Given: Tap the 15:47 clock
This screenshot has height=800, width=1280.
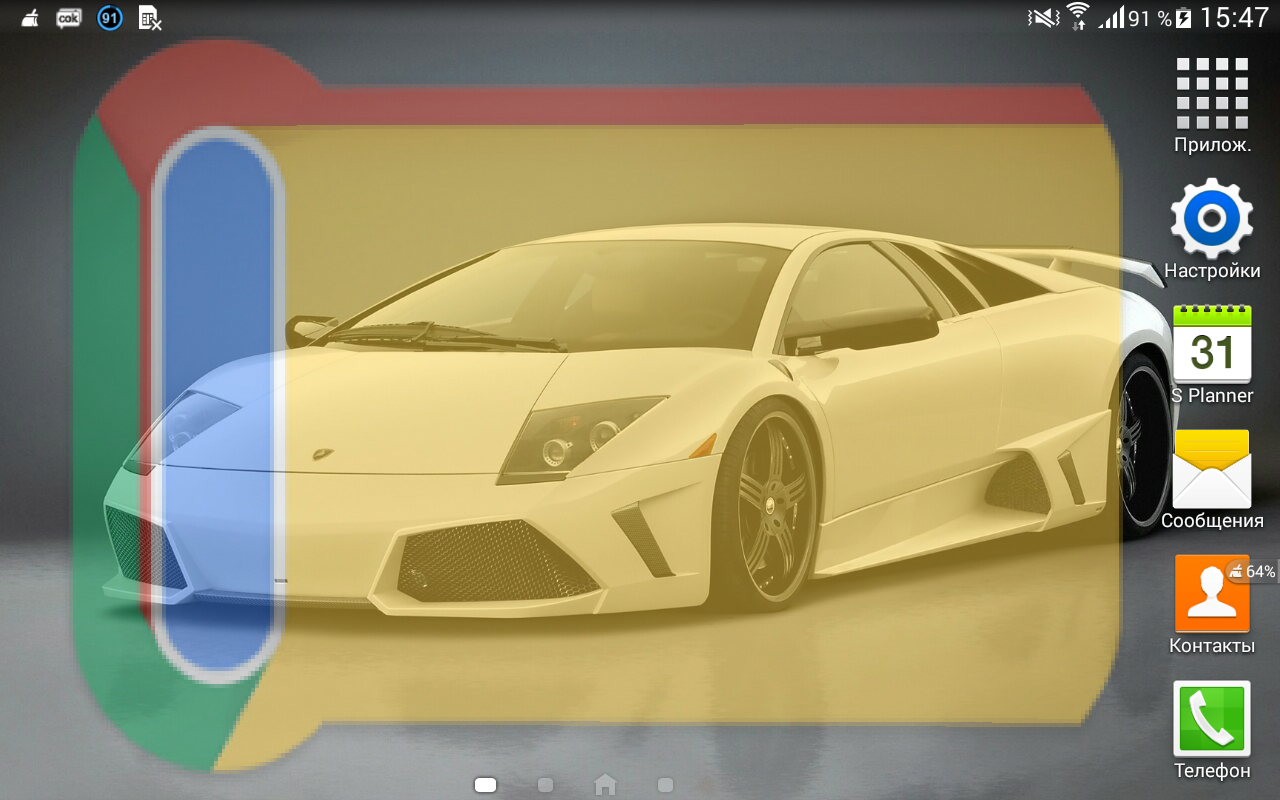Looking at the screenshot, I should [1234, 18].
